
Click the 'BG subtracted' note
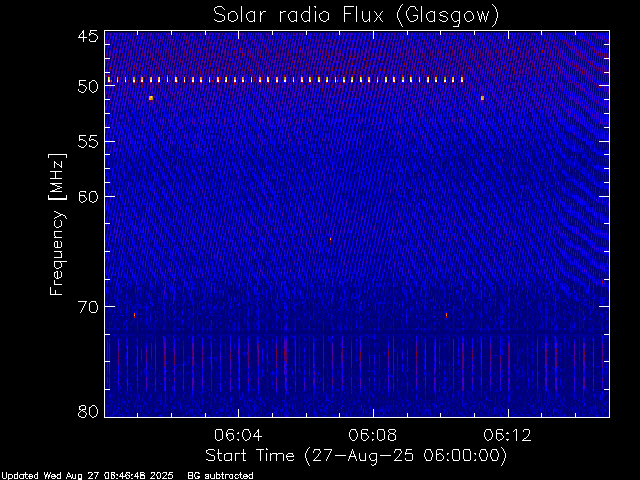[x=220, y=476]
